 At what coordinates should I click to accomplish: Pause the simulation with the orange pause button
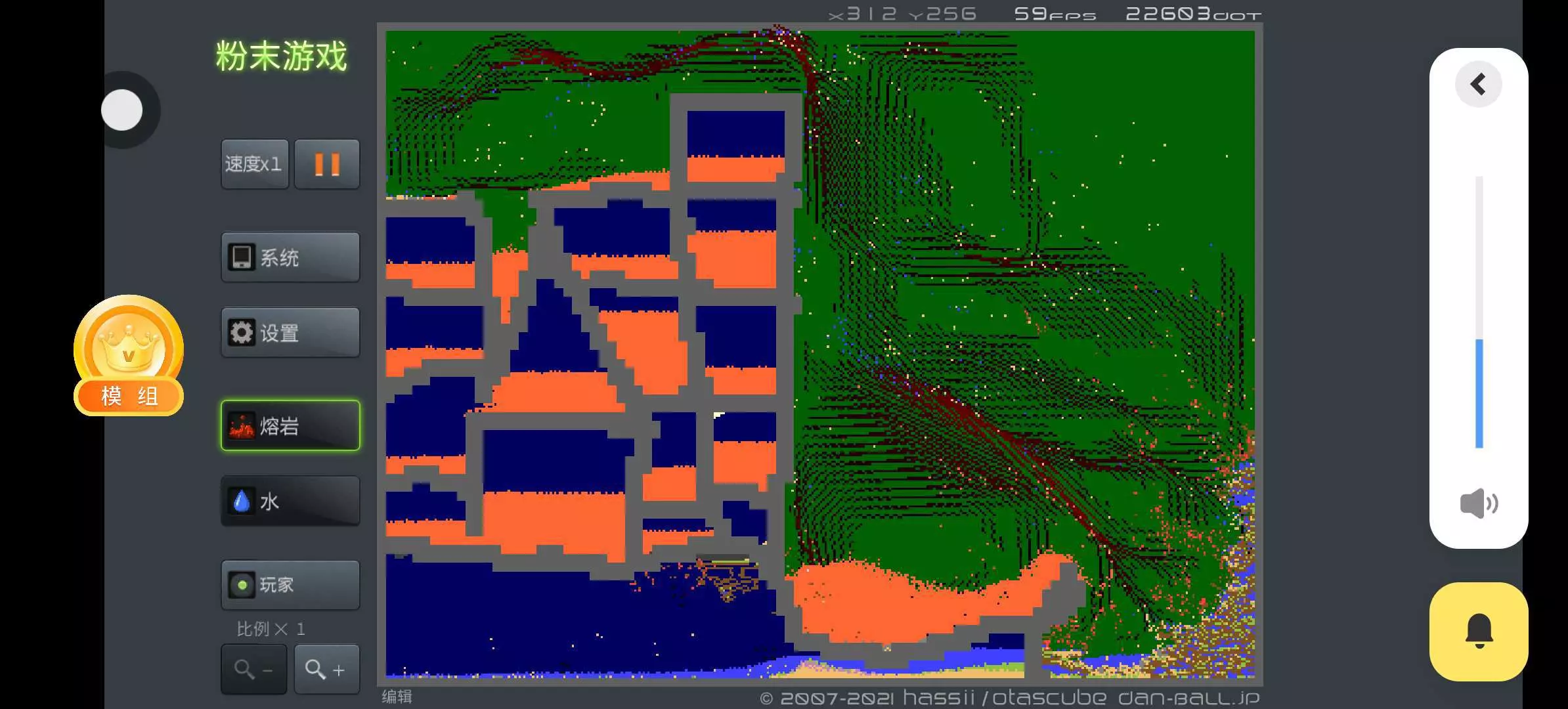click(327, 164)
